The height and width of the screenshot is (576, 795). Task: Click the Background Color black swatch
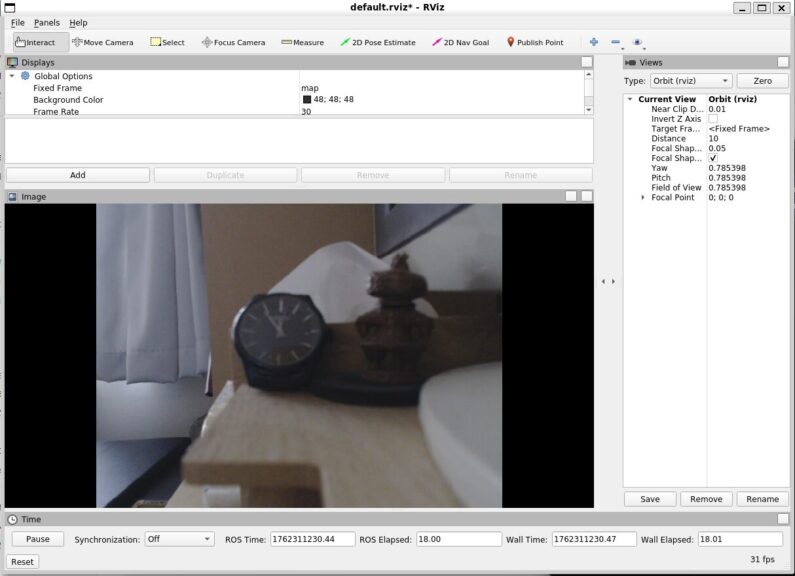click(x=307, y=100)
